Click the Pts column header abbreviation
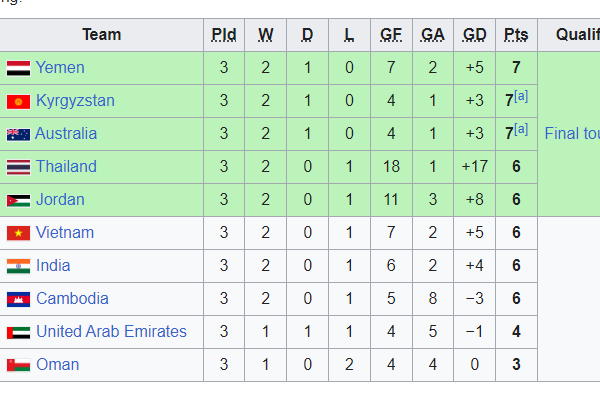This screenshot has height=394, width=600. tap(516, 35)
